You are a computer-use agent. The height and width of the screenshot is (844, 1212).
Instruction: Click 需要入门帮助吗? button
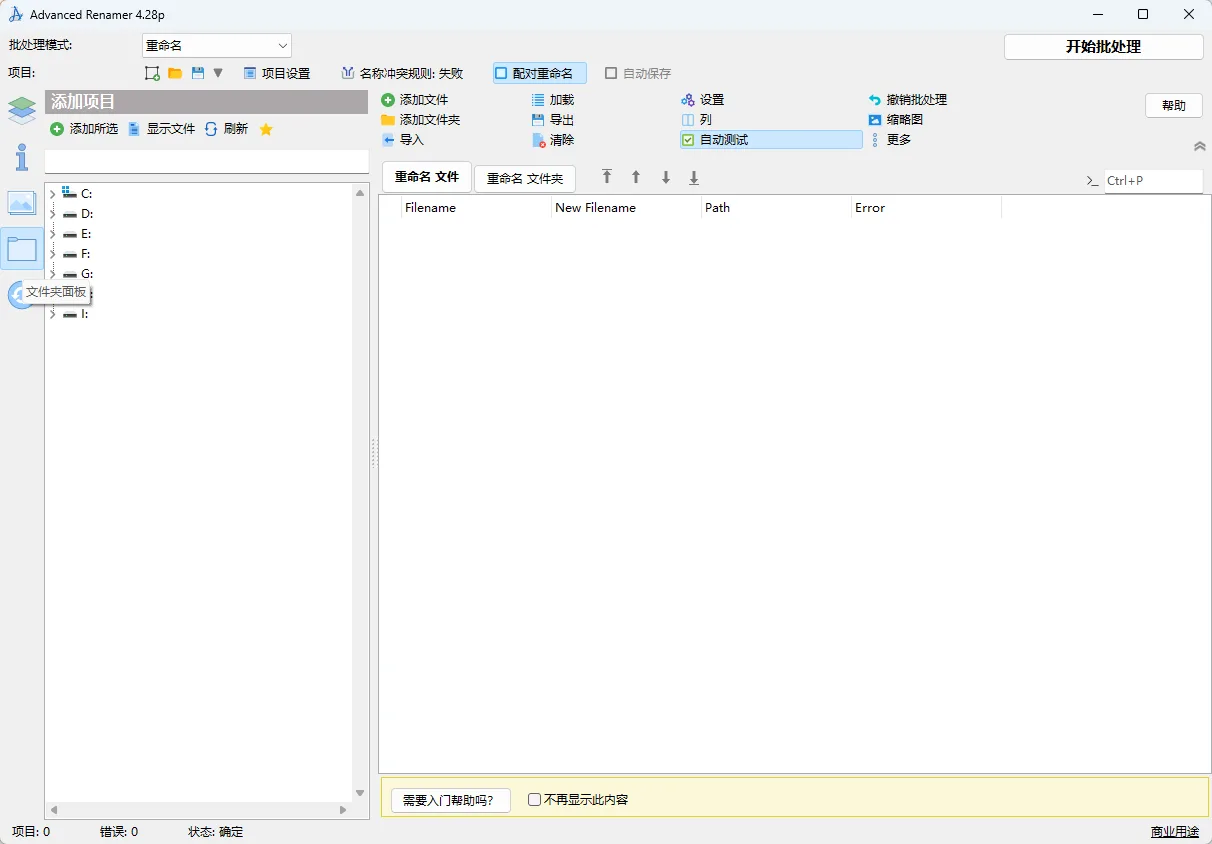450,800
